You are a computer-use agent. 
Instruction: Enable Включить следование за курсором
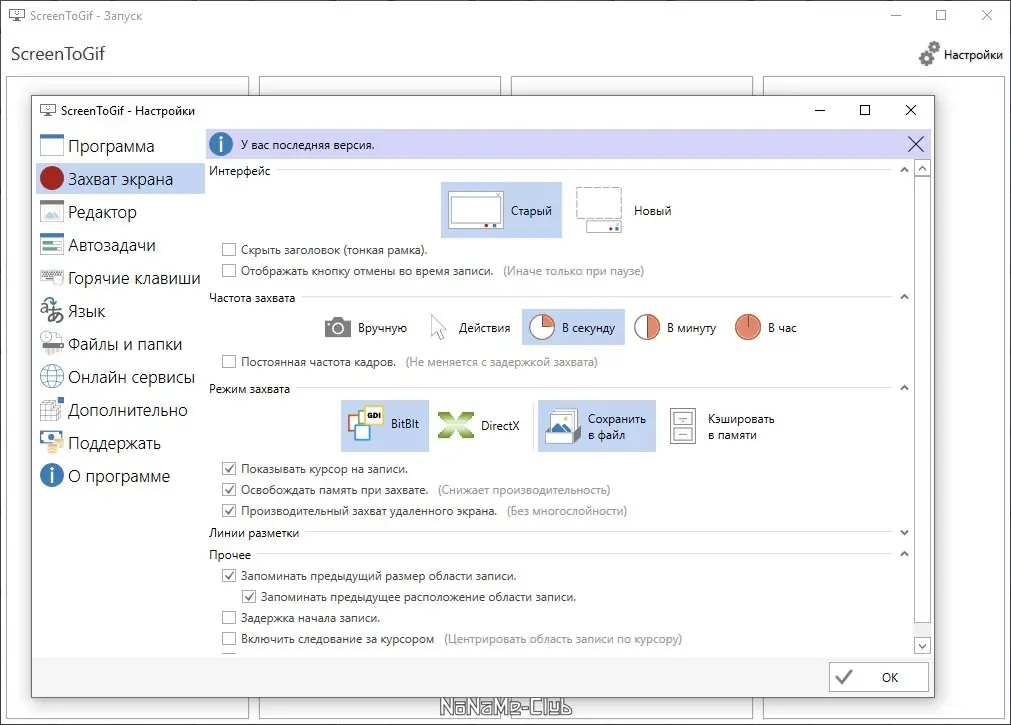pos(229,639)
